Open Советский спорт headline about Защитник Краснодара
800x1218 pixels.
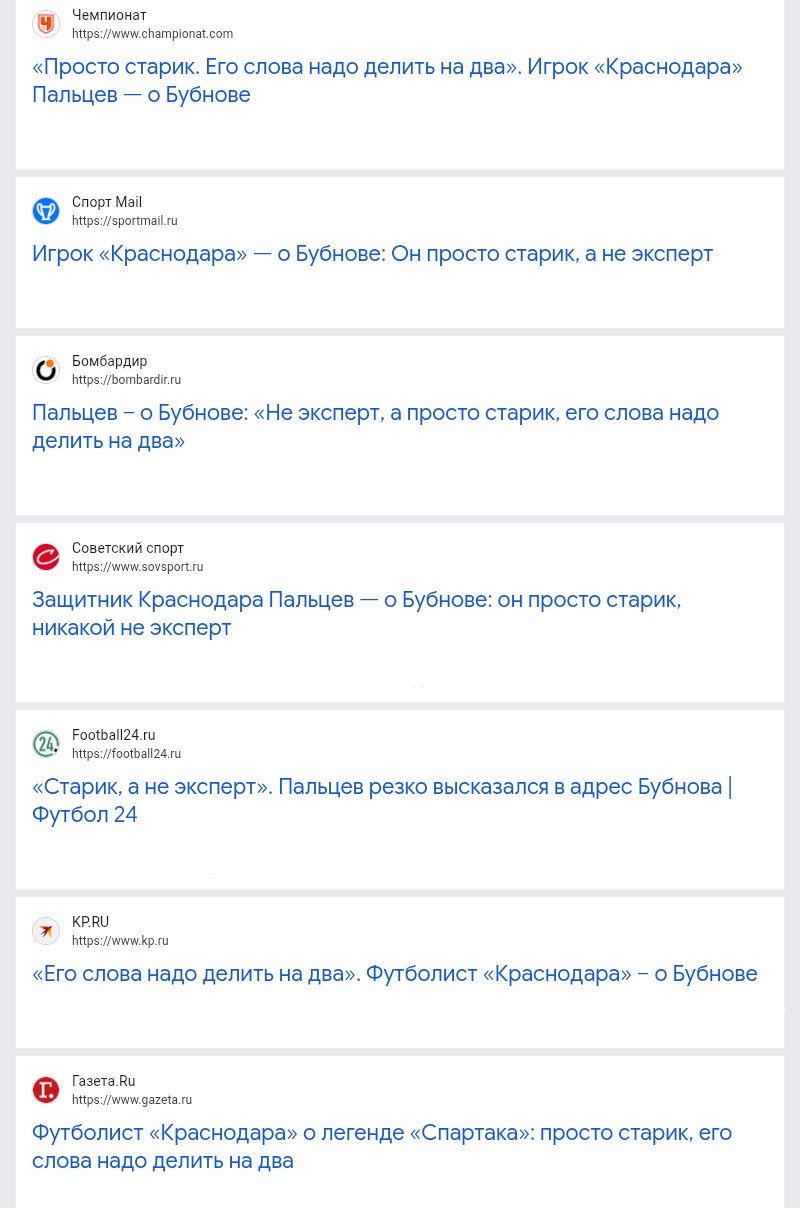[x=356, y=614]
